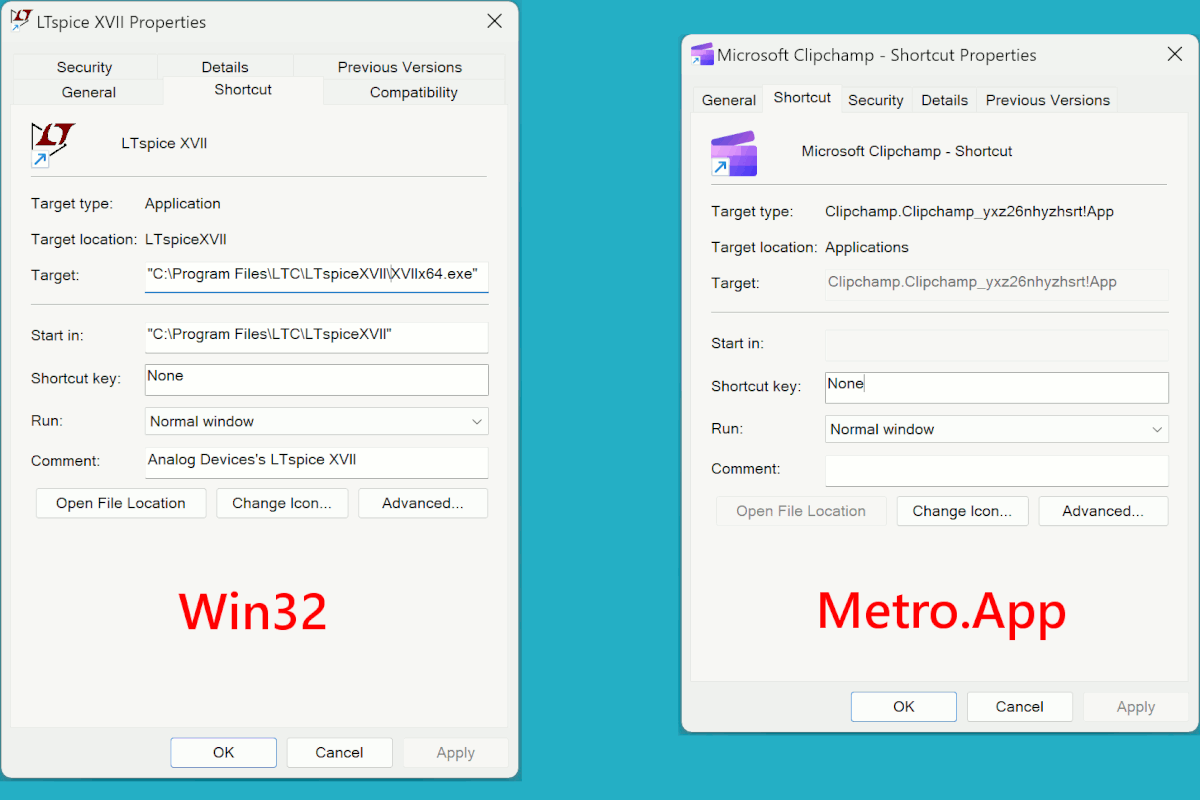Open Advanced options in Clipchamp Properties
Viewport: 1200px width, 800px height.
point(1103,511)
